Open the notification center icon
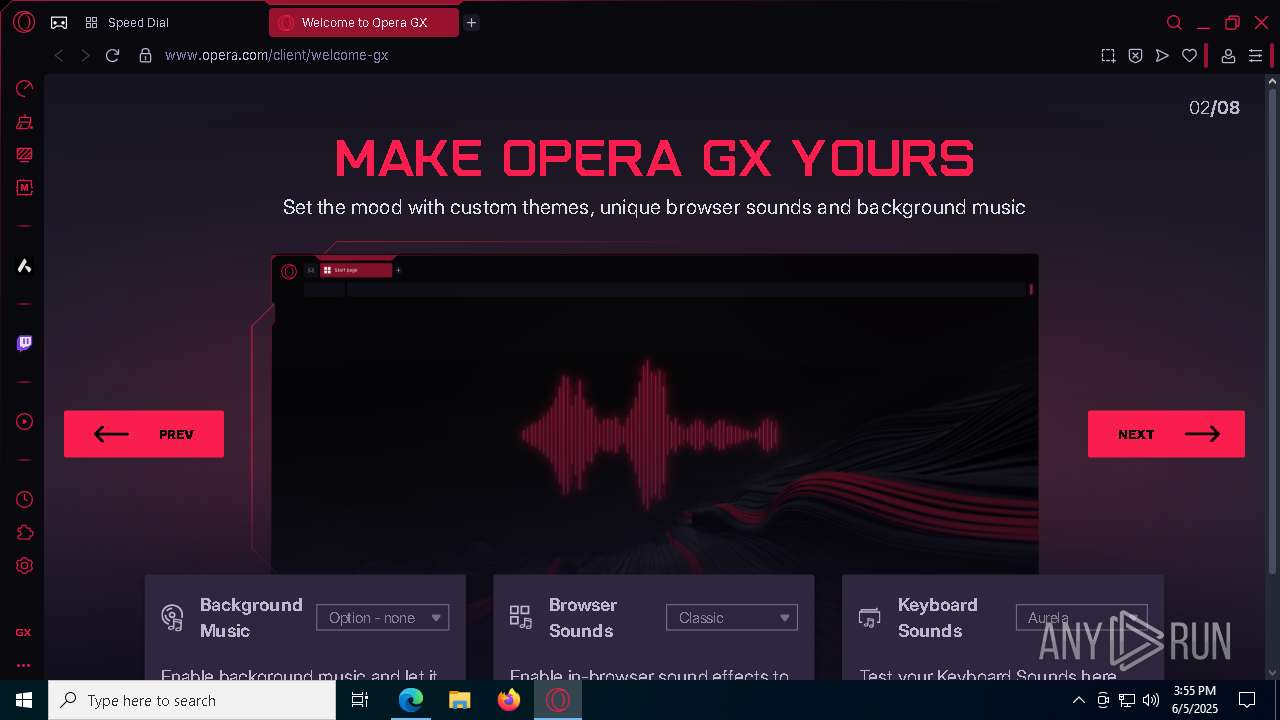1280x720 pixels. point(1247,700)
